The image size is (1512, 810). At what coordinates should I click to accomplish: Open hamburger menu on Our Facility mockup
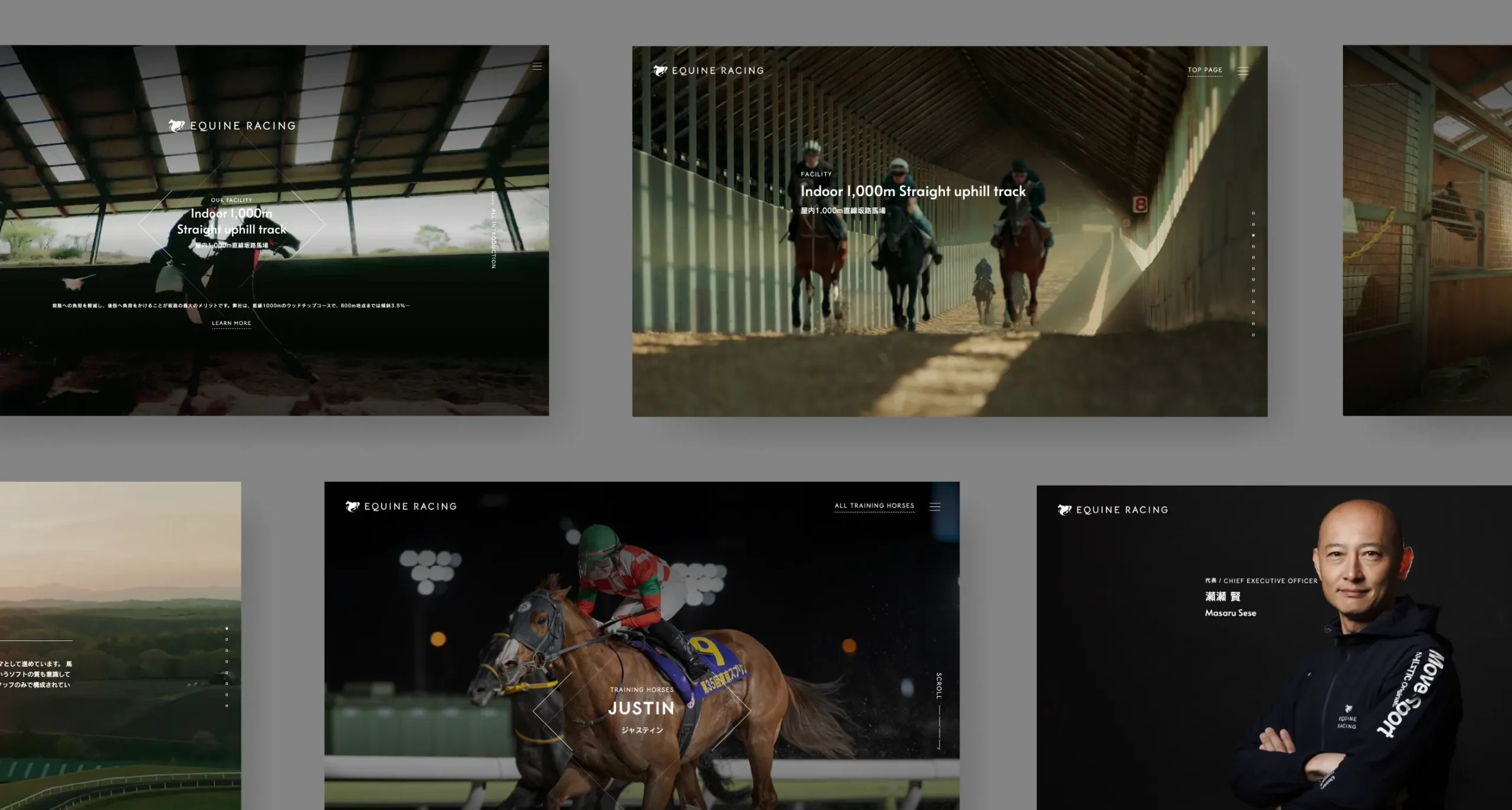click(x=537, y=66)
